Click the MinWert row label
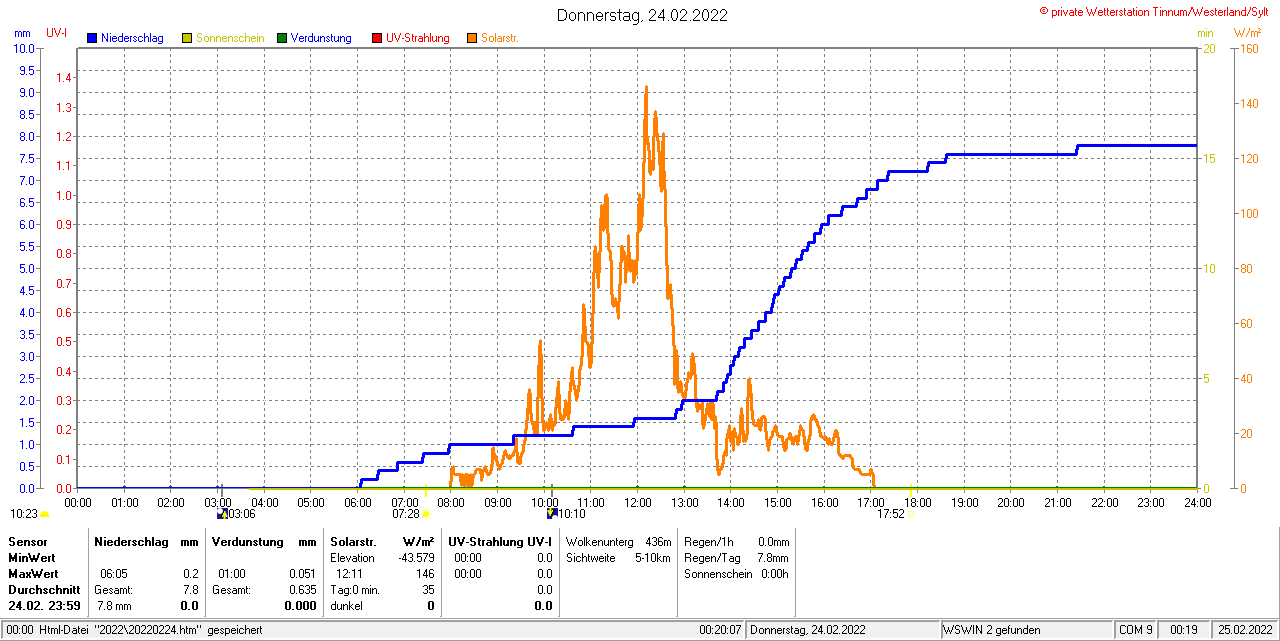This screenshot has height=641, width=1280. tap(32, 557)
